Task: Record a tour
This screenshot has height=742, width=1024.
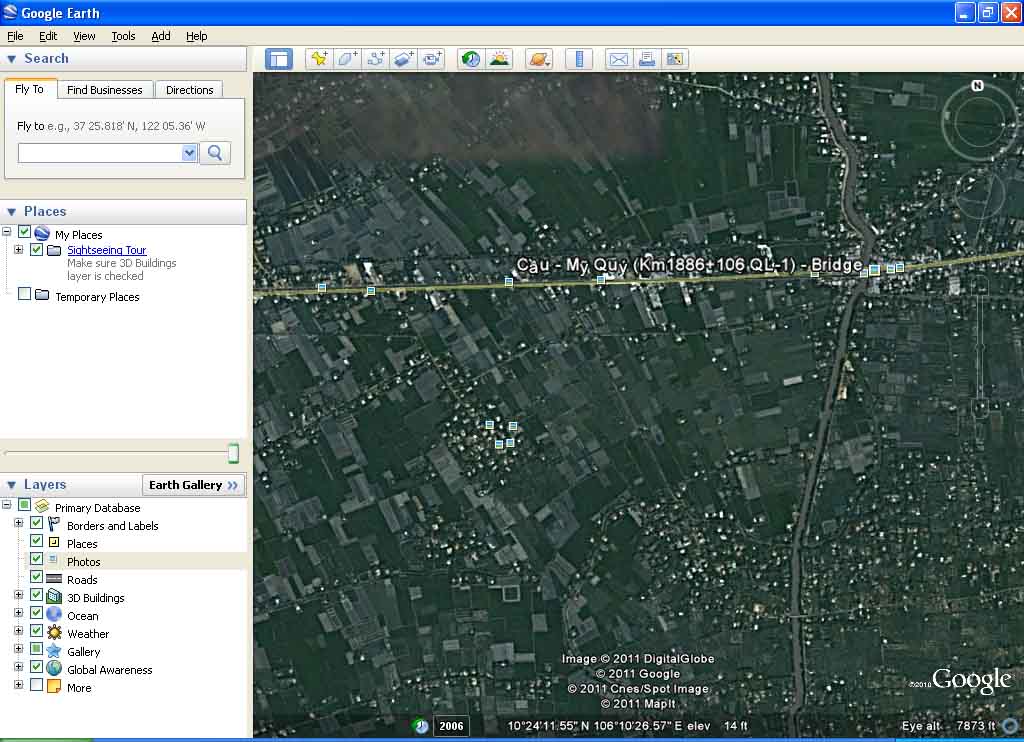Action: coord(432,59)
